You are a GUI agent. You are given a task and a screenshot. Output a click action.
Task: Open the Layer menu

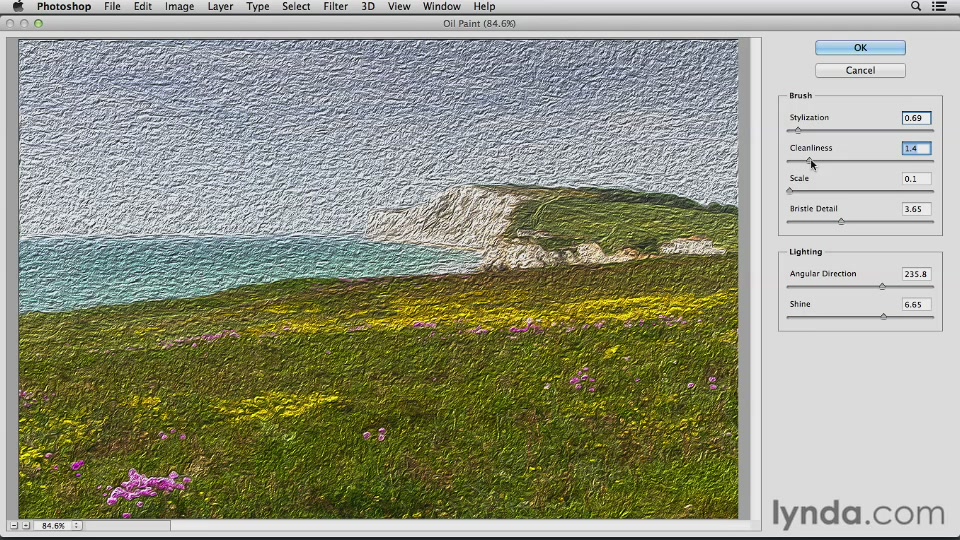219,6
